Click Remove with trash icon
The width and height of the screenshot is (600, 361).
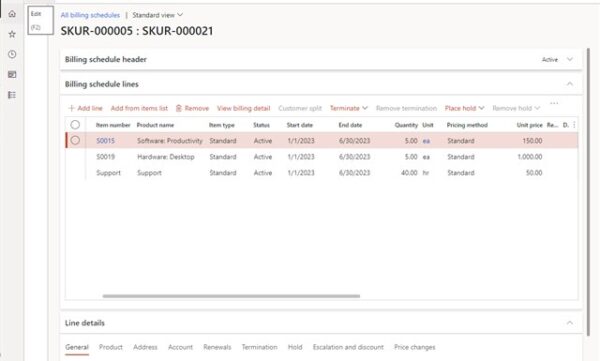(x=192, y=108)
